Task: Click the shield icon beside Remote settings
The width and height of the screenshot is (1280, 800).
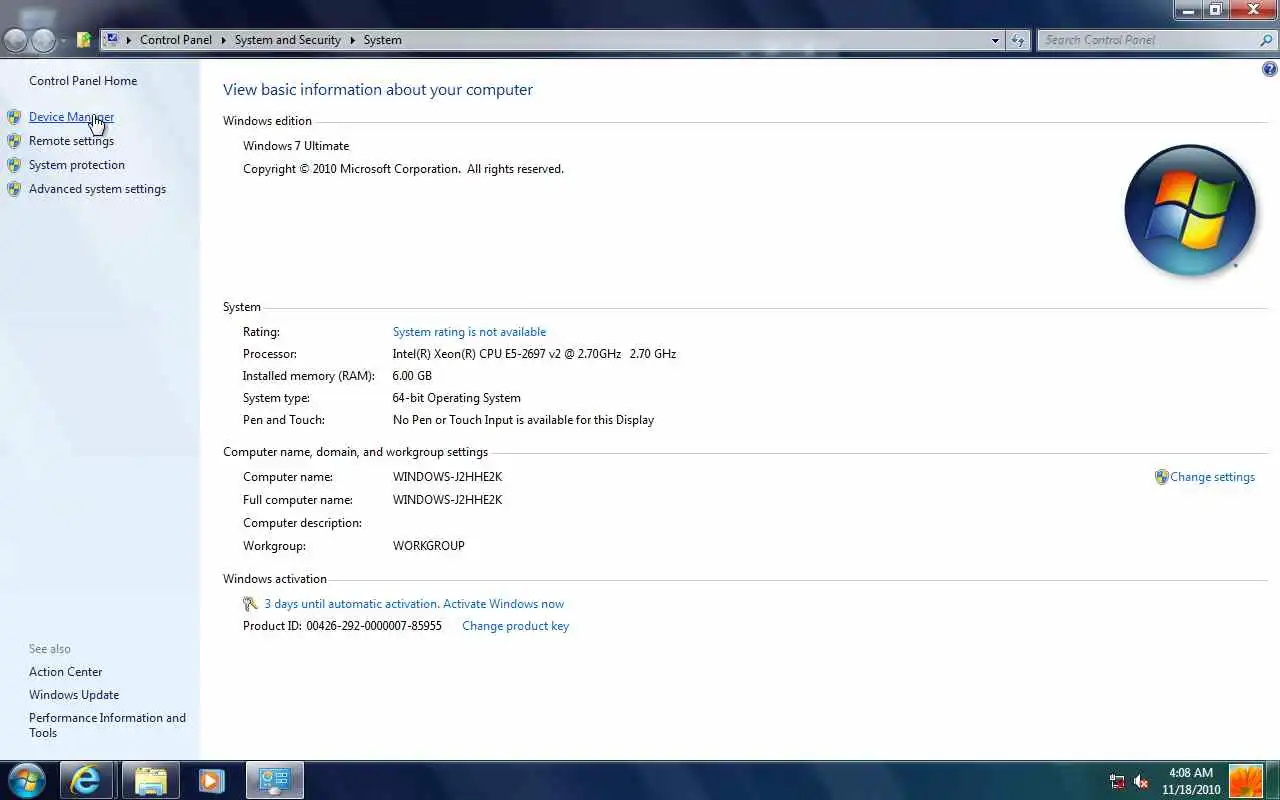Action: tap(14, 141)
